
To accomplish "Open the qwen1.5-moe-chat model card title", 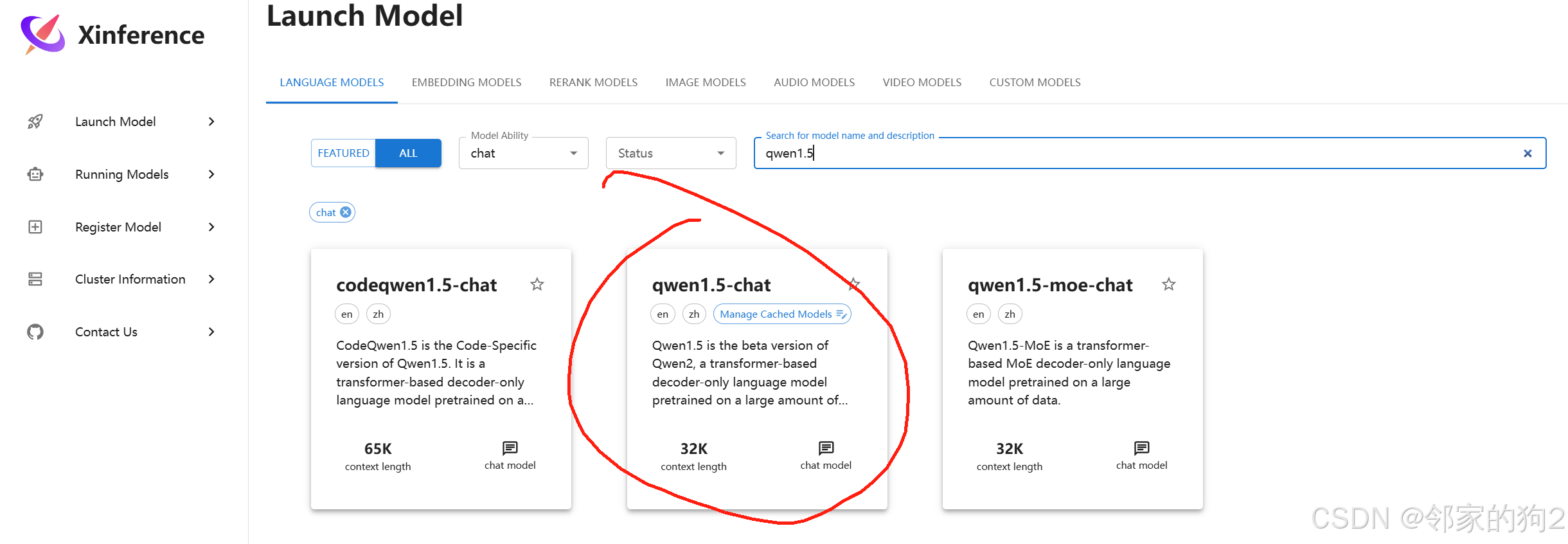I will click(1050, 285).
